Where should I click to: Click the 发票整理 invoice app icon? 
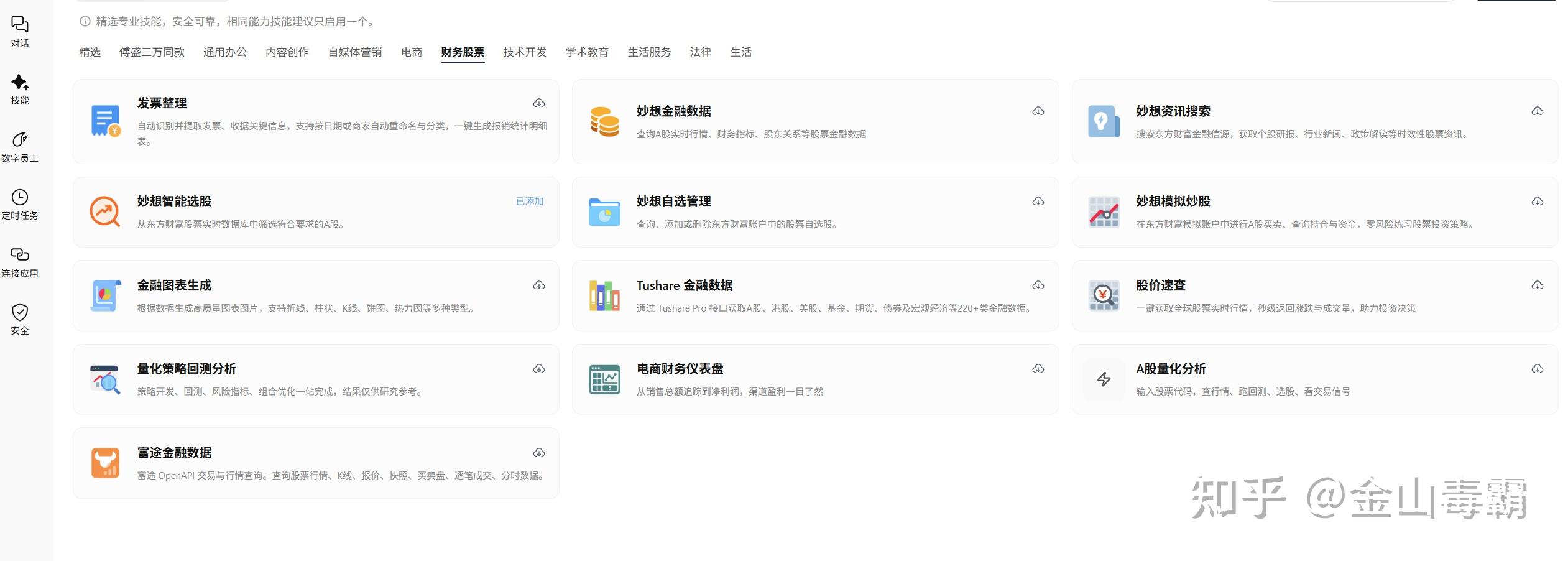click(106, 121)
